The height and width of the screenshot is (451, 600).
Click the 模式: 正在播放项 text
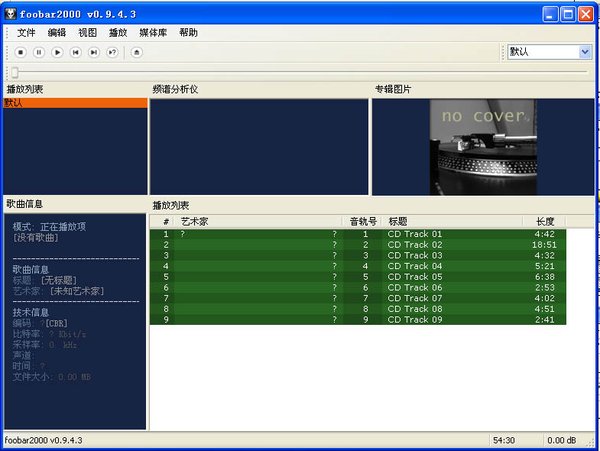49,227
